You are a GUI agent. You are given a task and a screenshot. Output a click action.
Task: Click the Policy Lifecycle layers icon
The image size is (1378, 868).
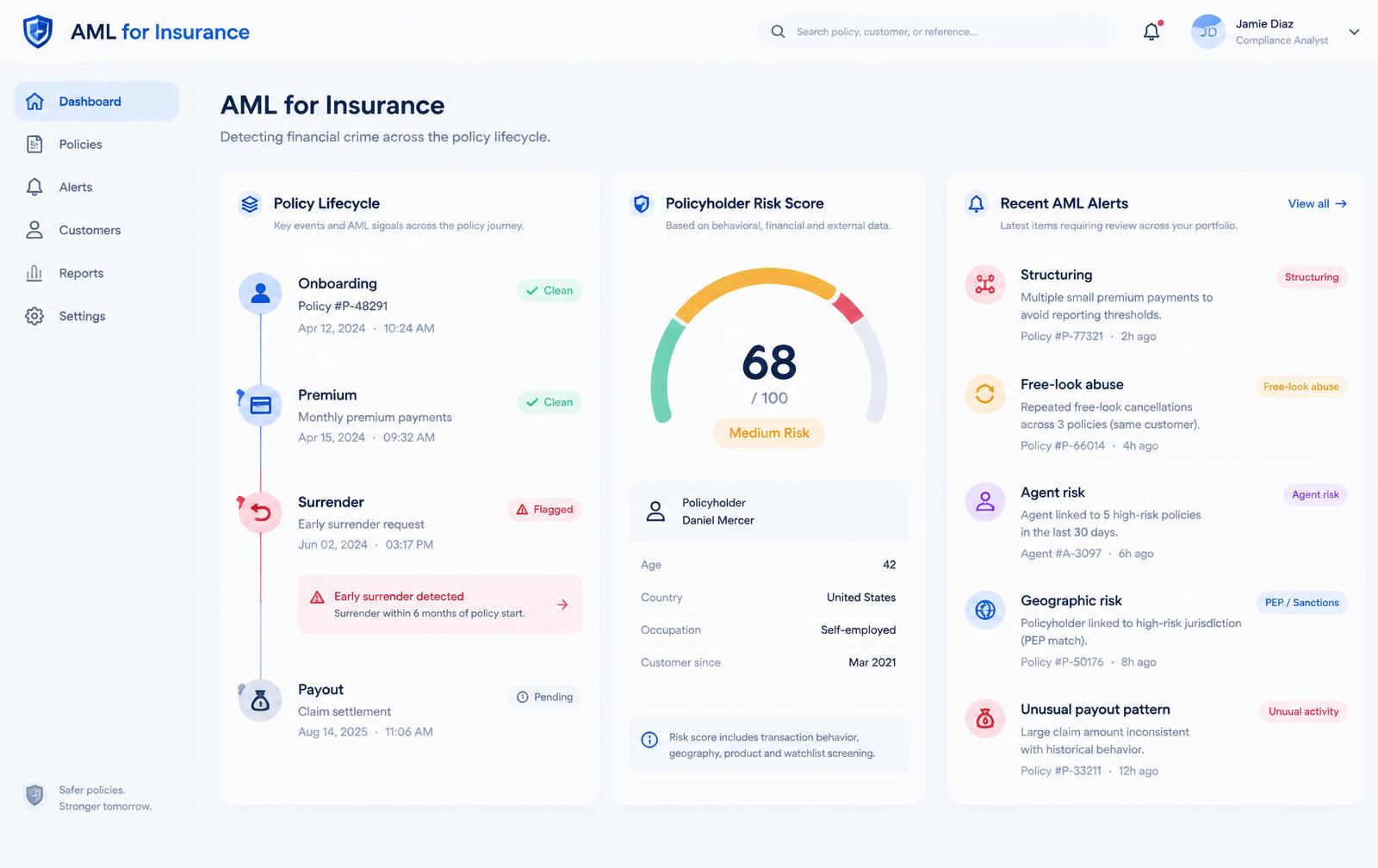250,204
